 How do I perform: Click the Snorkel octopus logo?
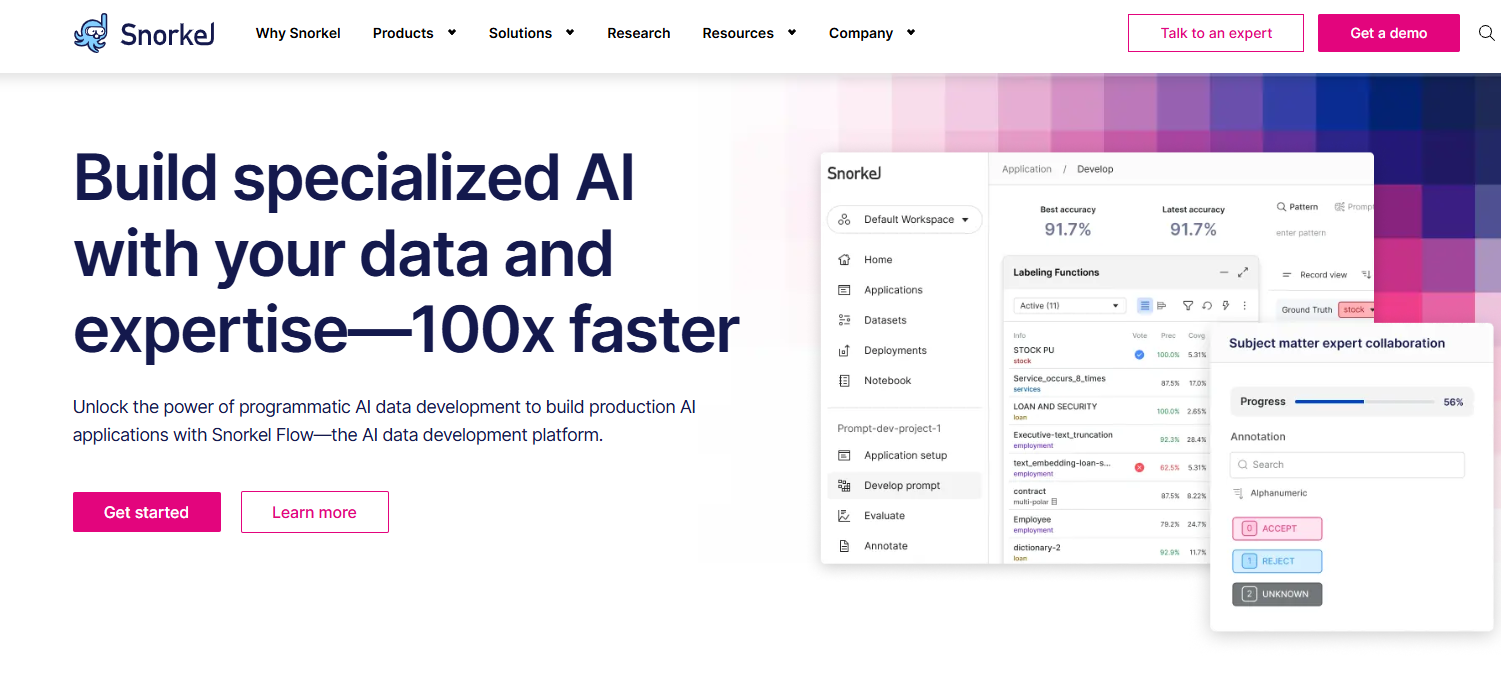(x=91, y=33)
